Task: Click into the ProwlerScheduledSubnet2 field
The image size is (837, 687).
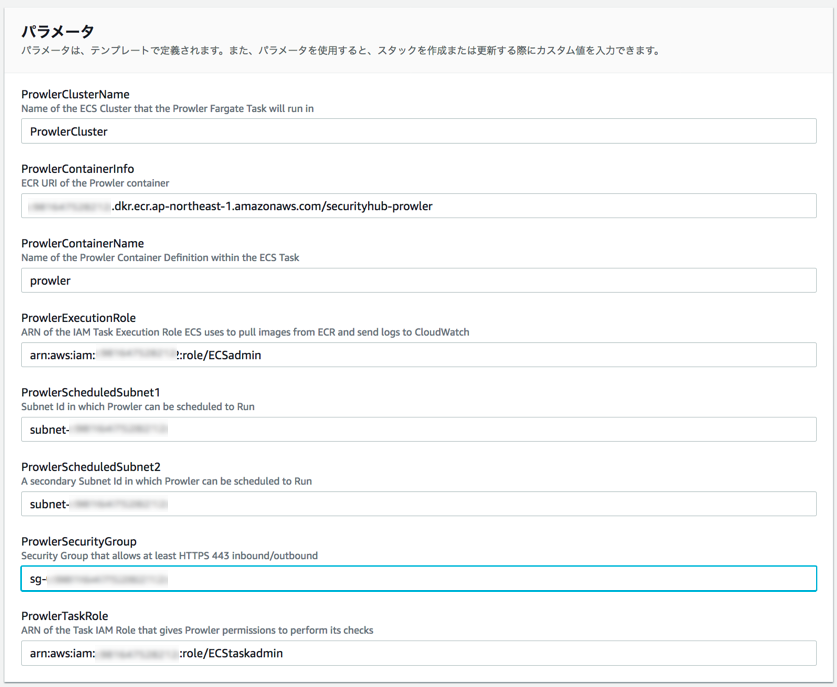Action: [418, 504]
